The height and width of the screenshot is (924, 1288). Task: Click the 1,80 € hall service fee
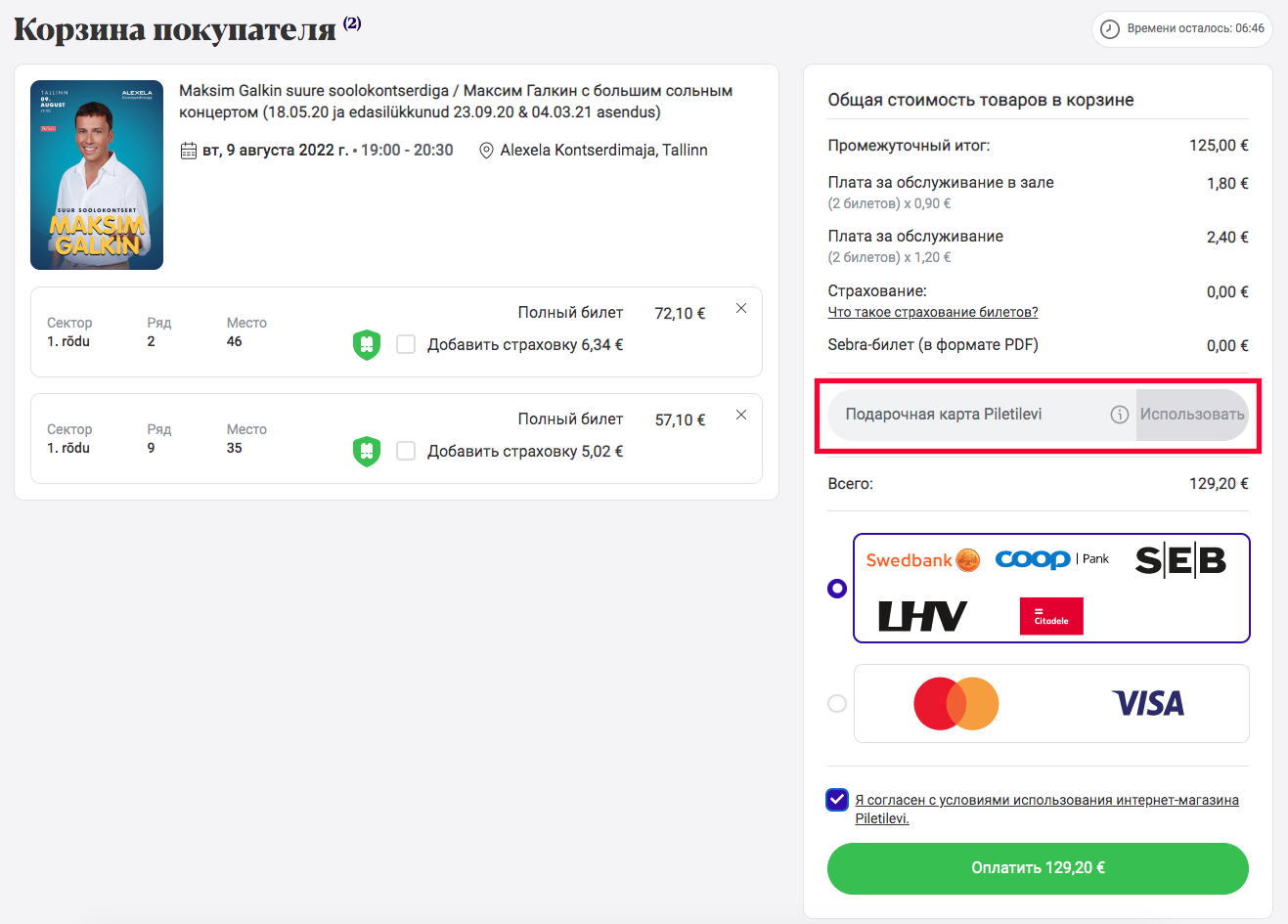point(1227,184)
